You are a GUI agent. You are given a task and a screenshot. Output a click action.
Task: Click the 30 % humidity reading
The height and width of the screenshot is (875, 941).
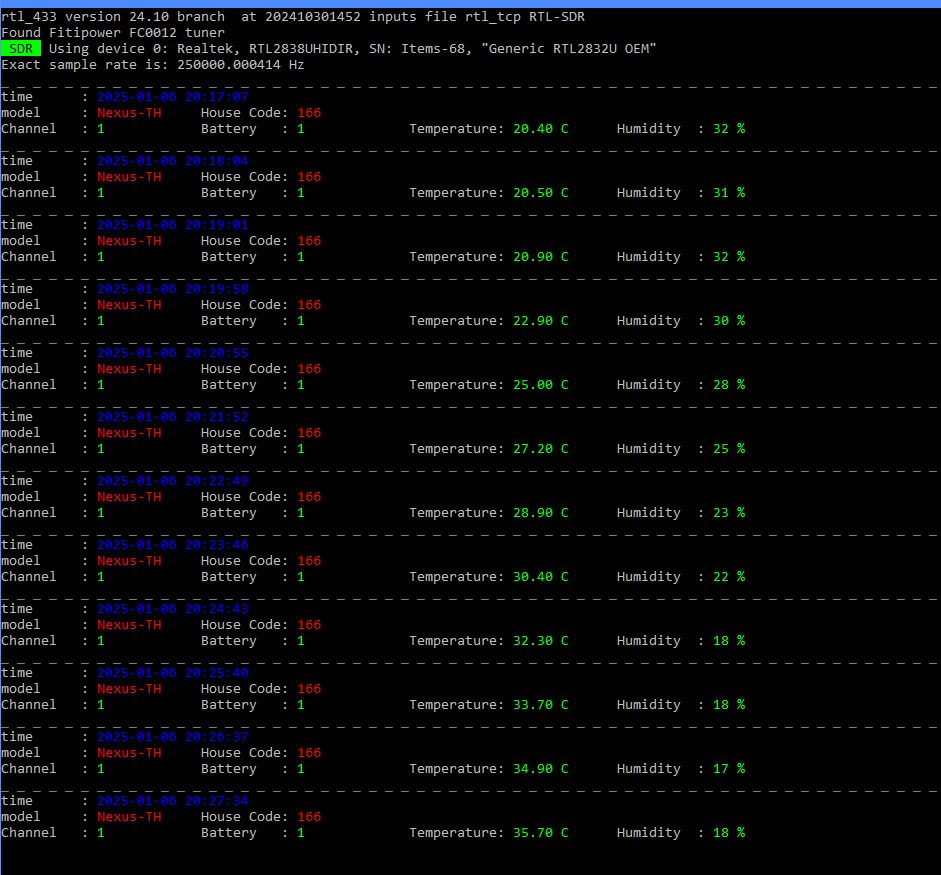point(728,321)
